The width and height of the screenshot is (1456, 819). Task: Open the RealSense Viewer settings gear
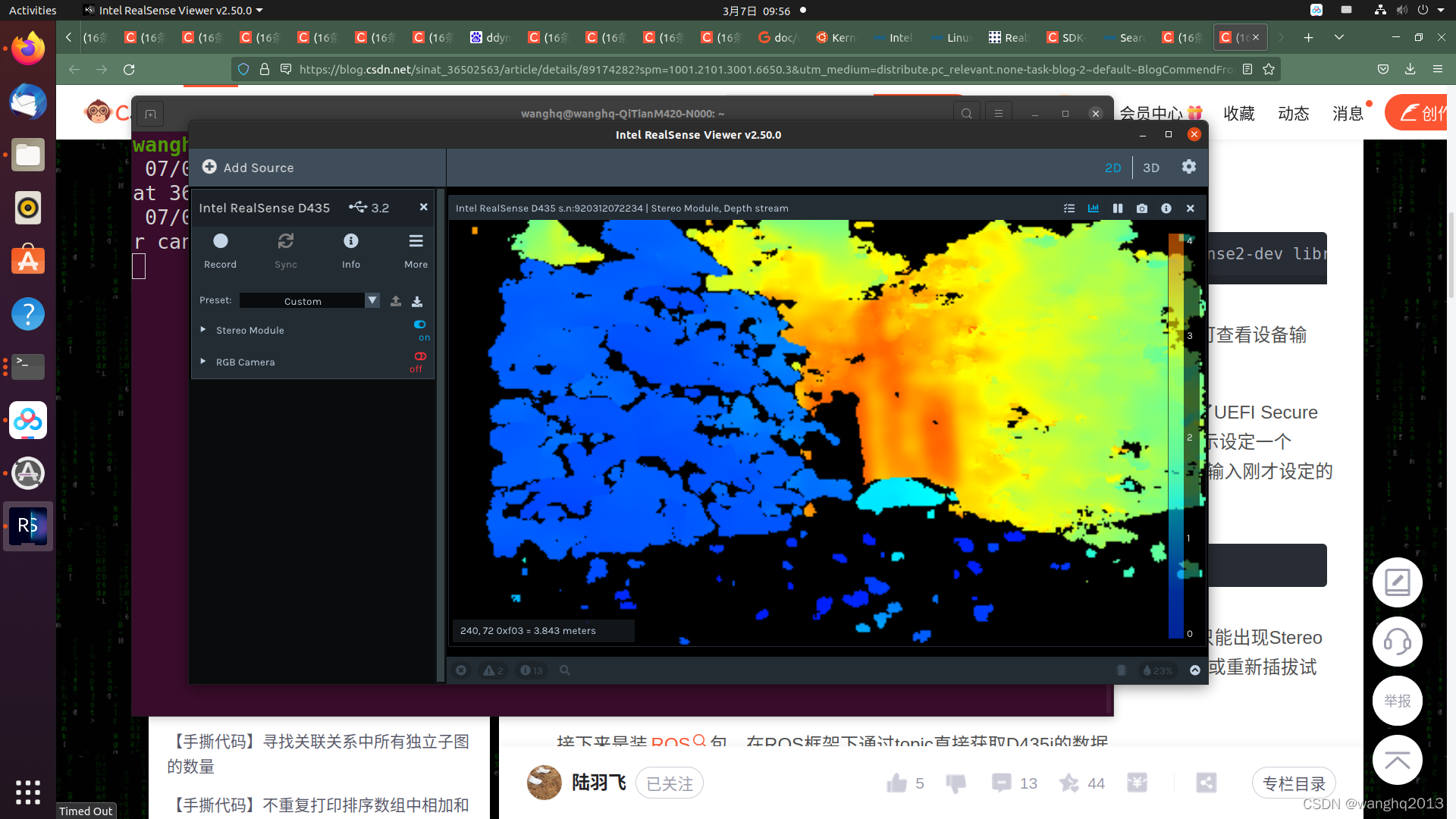(1189, 167)
